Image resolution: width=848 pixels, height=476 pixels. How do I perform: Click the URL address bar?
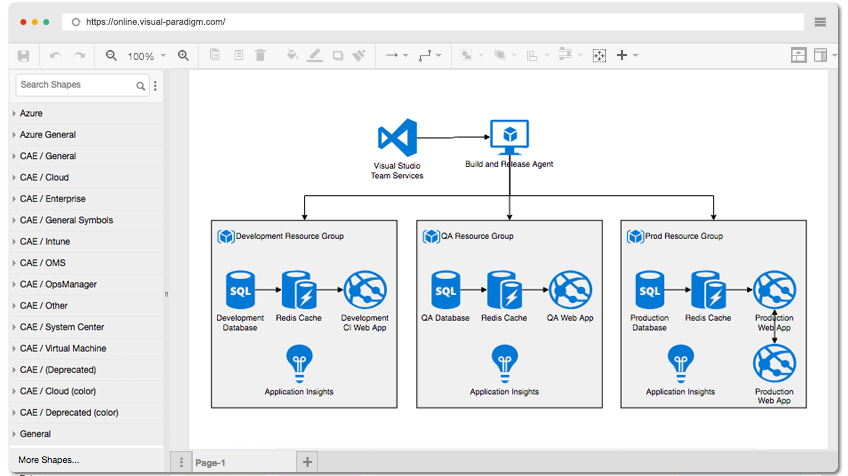click(433, 22)
